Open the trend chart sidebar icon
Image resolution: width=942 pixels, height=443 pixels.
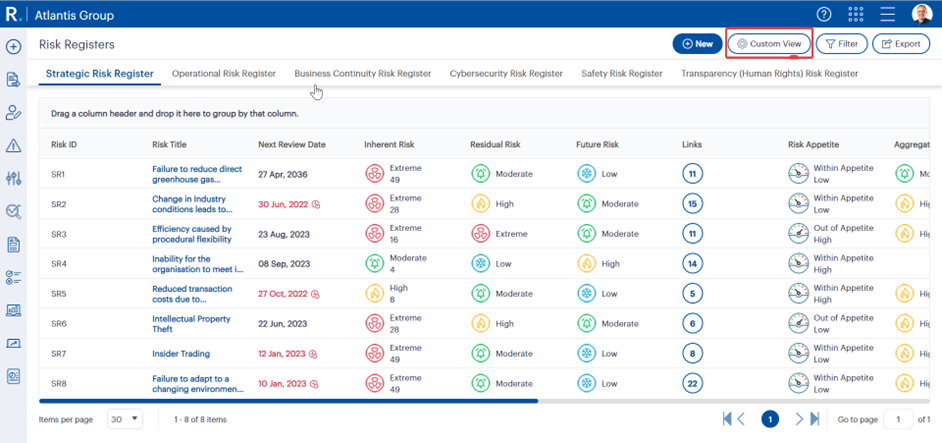coord(13,343)
